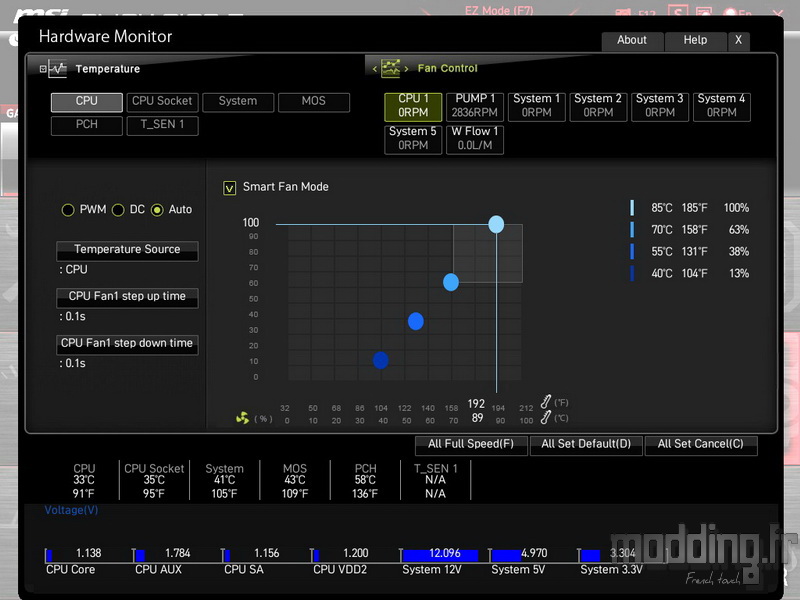
Task: Click the System 41°C temperature reading
Action: [224, 481]
